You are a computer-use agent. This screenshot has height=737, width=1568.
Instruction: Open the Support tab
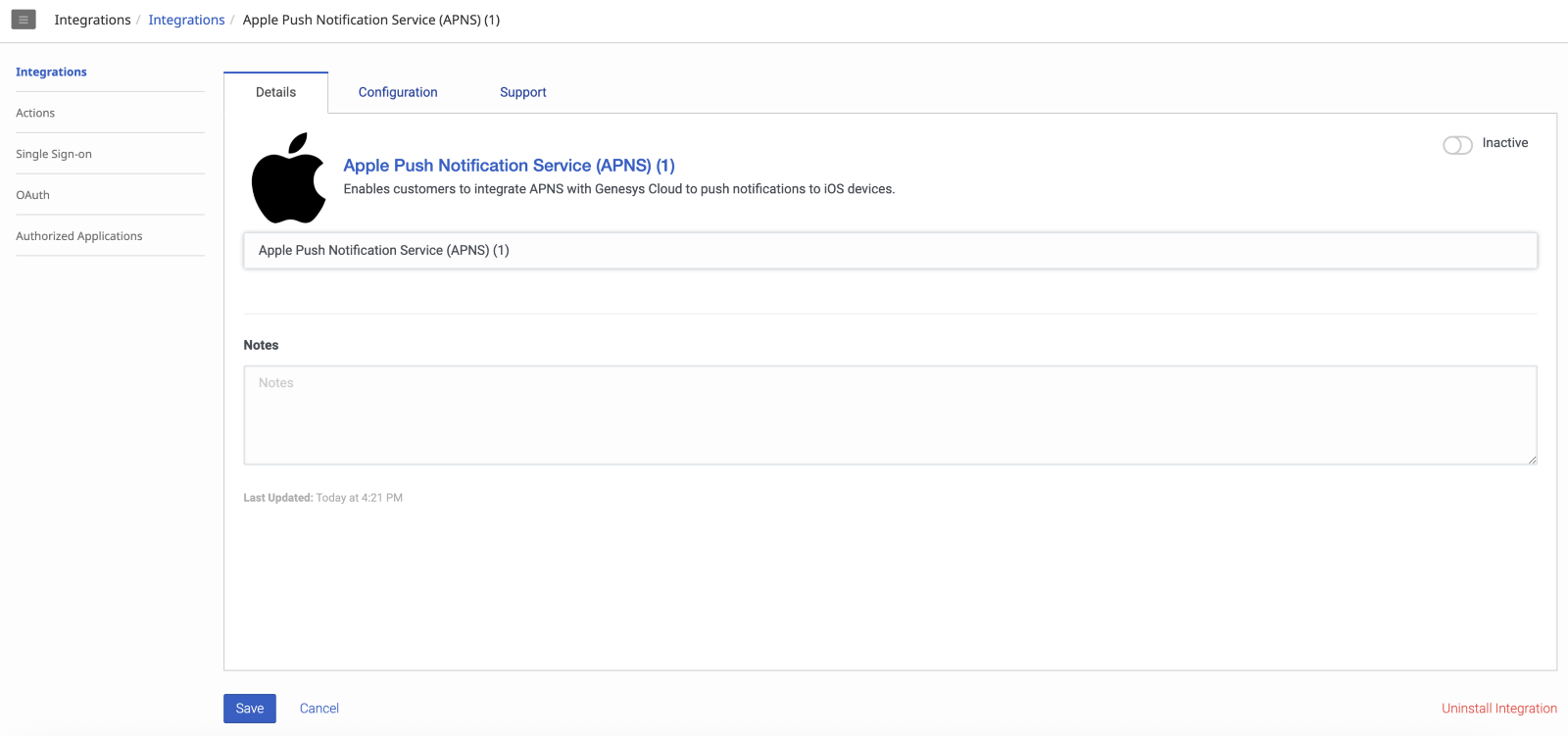click(522, 92)
